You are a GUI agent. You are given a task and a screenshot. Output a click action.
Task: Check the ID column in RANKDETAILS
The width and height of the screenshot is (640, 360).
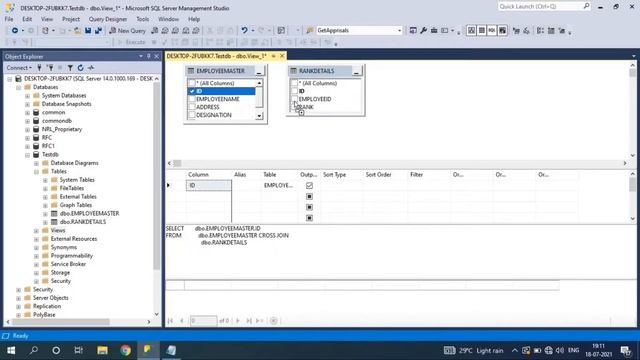pos(294,91)
